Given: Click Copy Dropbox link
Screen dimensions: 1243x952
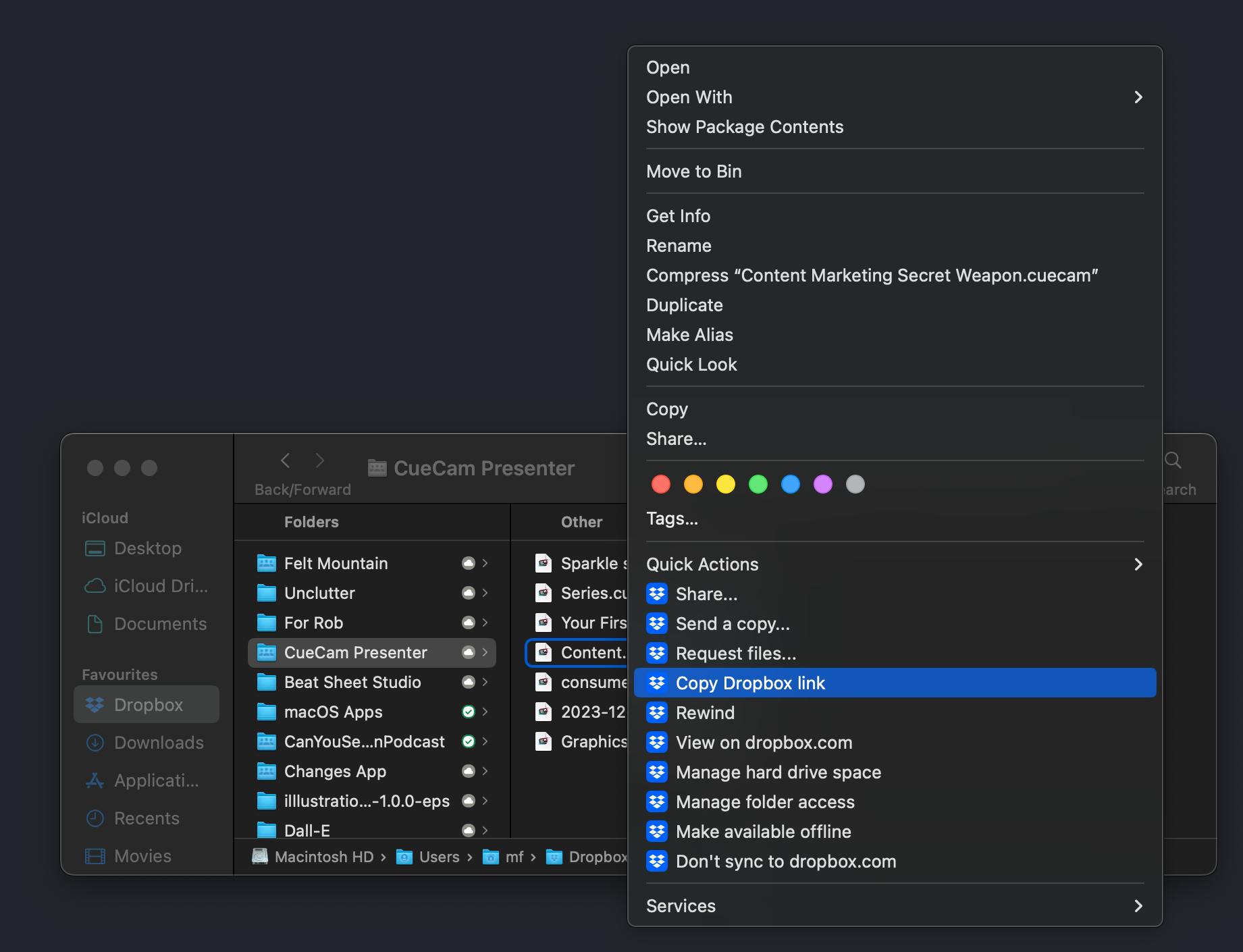Looking at the screenshot, I should point(750,683).
